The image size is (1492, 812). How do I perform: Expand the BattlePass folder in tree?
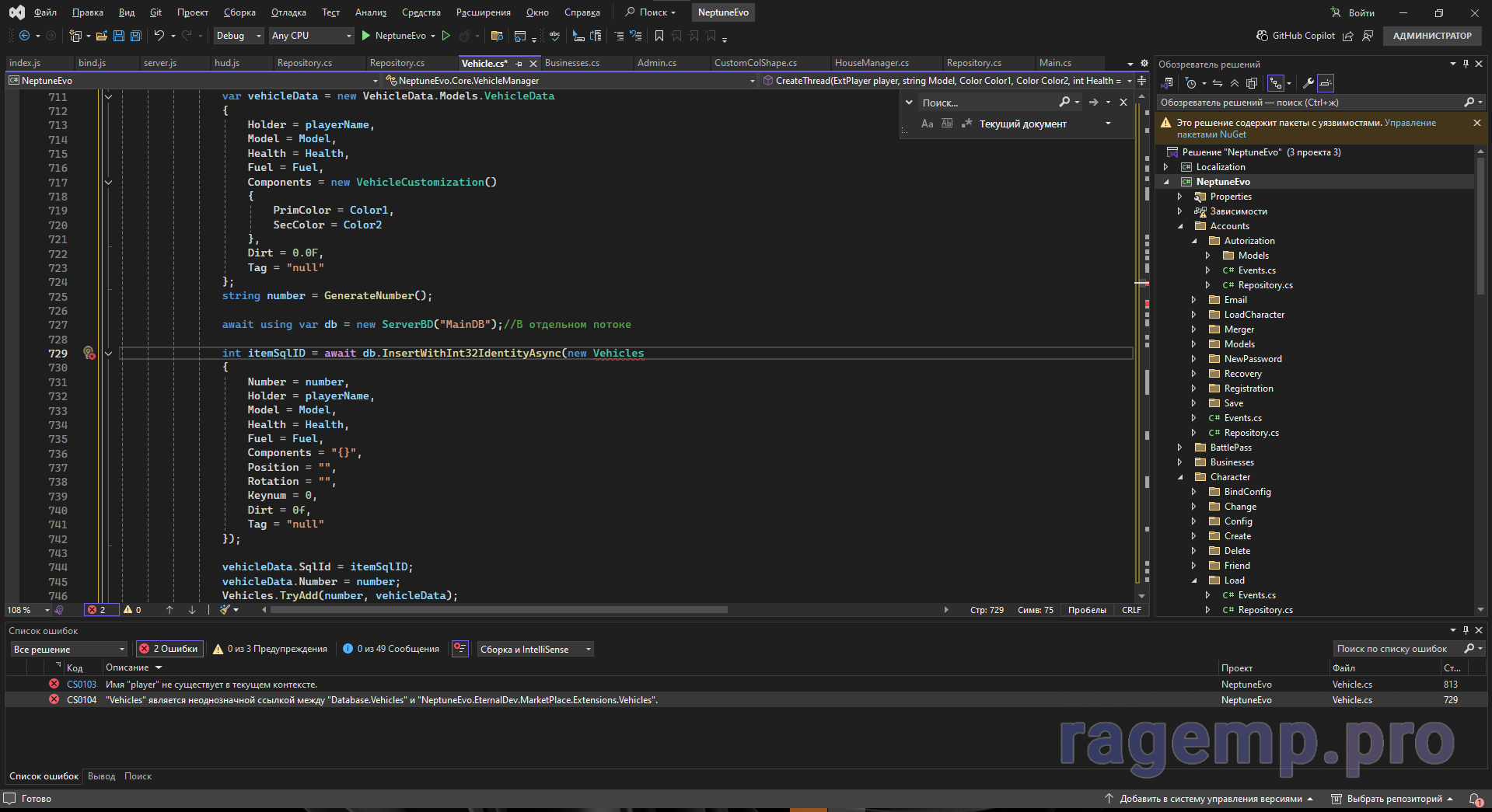[1180, 448]
